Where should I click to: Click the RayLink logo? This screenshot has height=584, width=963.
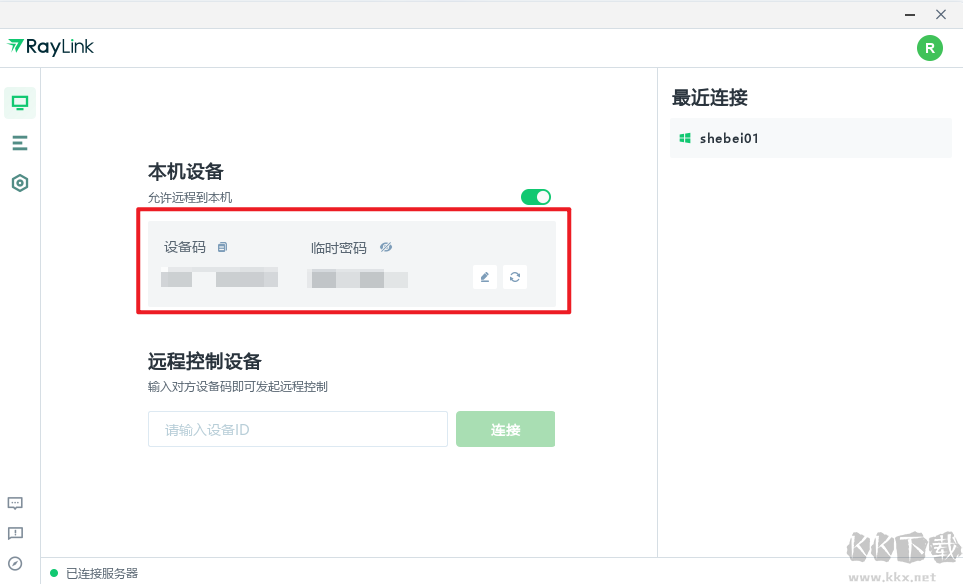pos(50,47)
